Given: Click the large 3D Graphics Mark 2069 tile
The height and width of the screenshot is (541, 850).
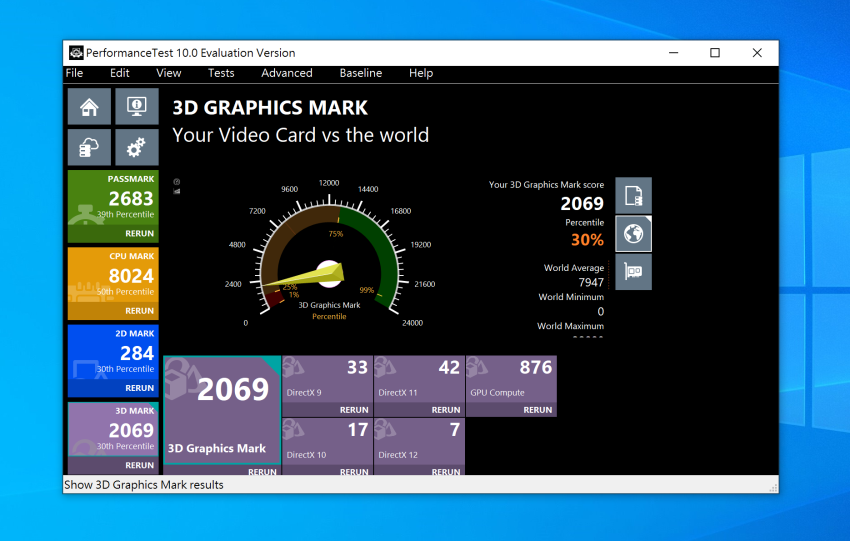Looking at the screenshot, I should (x=222, y=410).
